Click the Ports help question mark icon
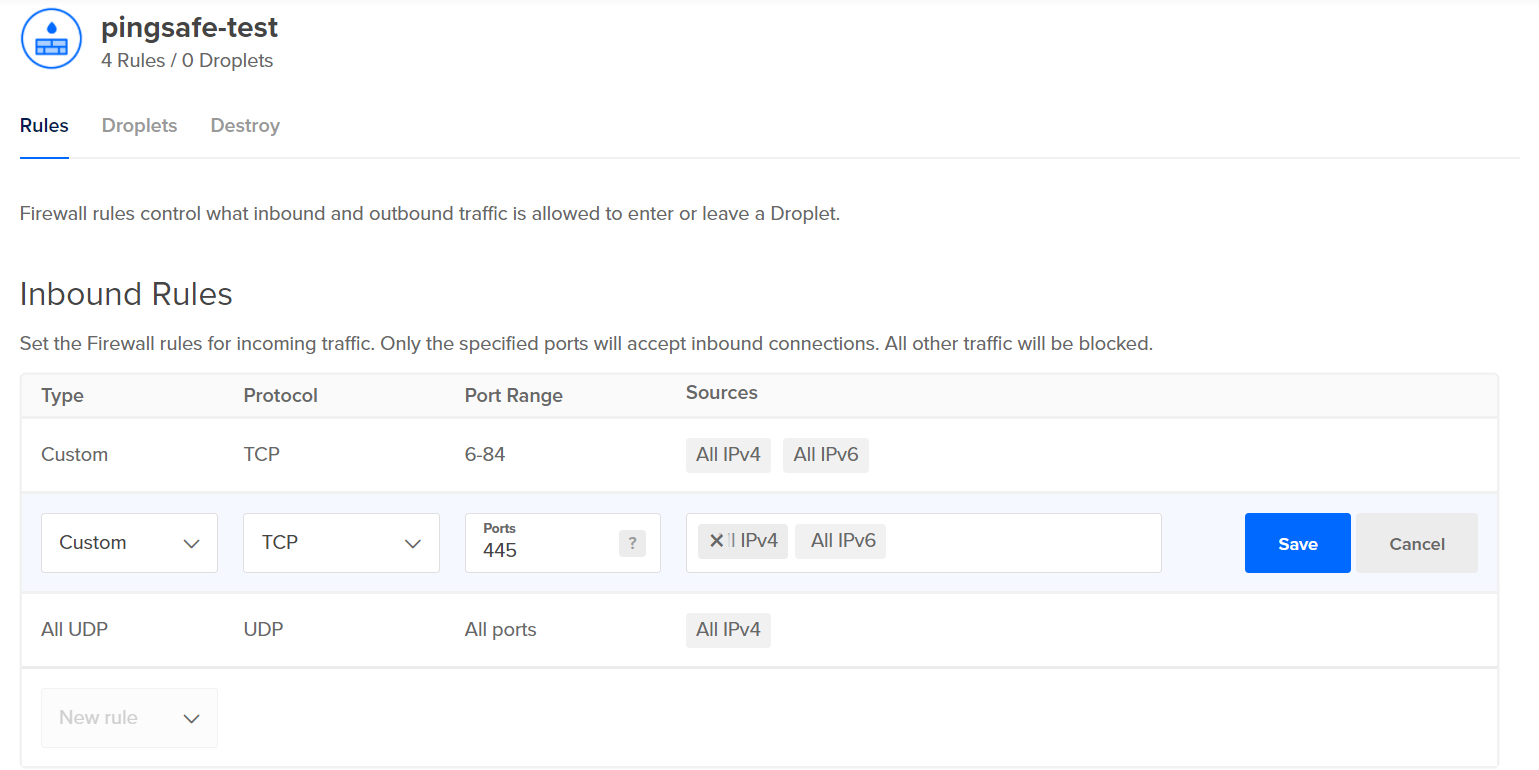1539x770 pixels. [632, 543]
